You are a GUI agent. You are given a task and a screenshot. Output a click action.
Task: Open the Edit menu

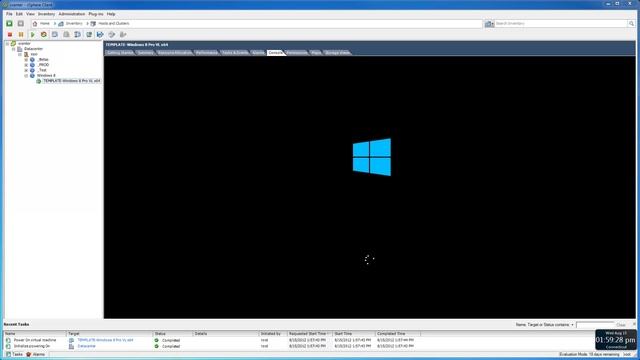click(x=19, y=14)
